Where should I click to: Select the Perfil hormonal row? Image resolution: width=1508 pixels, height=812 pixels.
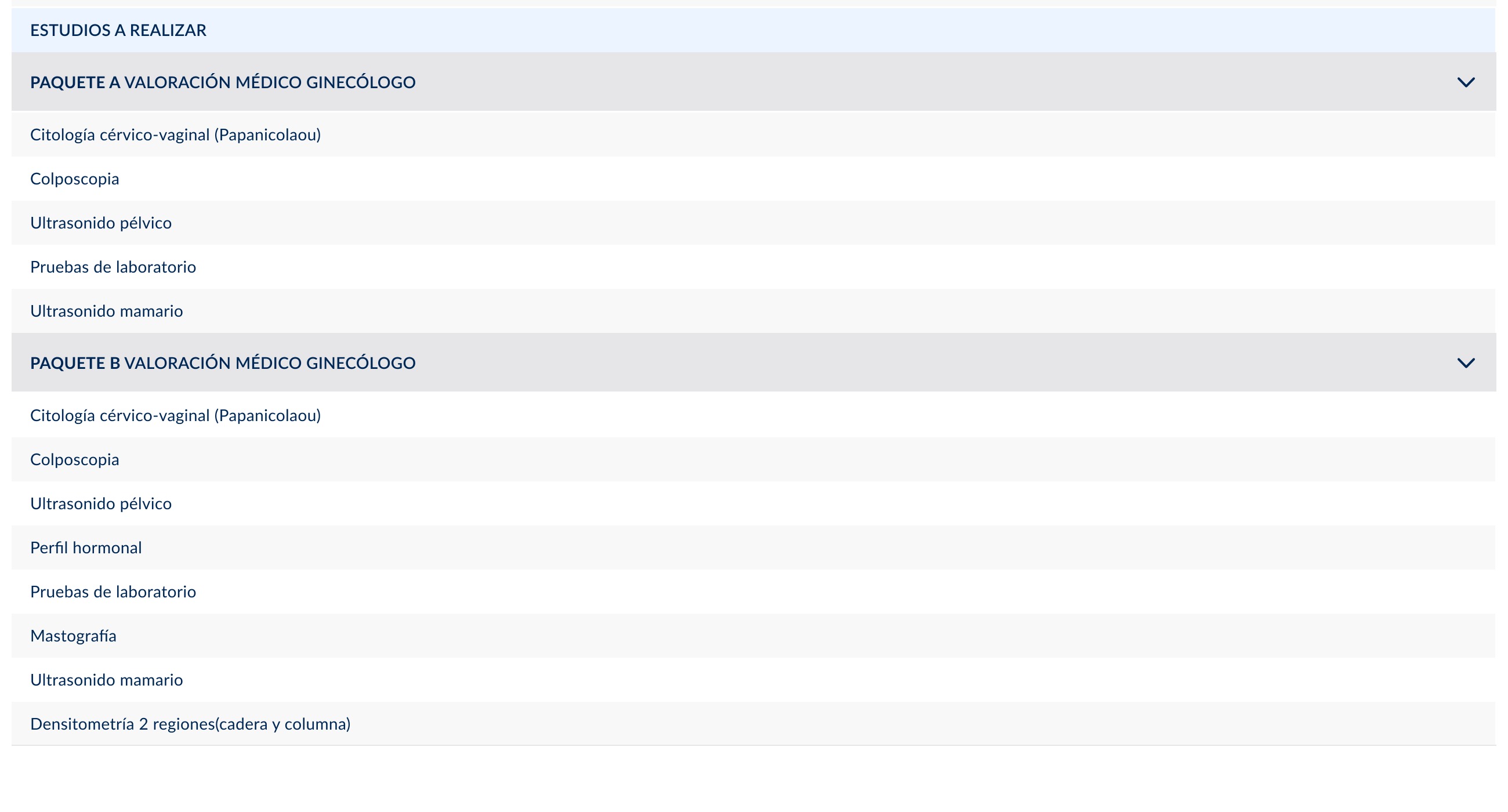753,548
